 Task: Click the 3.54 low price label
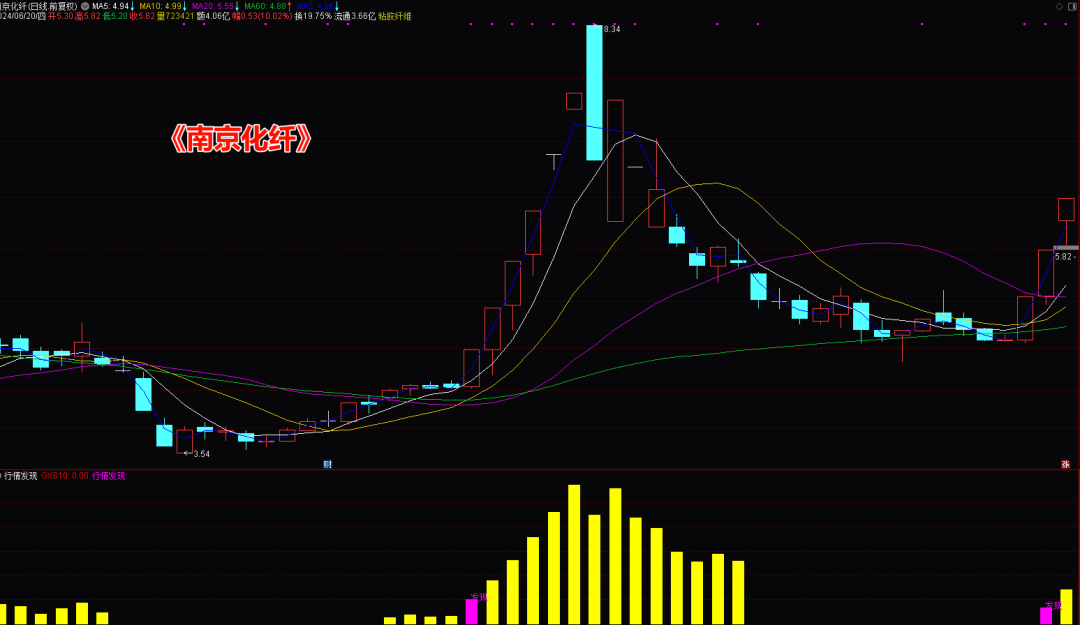tap(201, 453)
